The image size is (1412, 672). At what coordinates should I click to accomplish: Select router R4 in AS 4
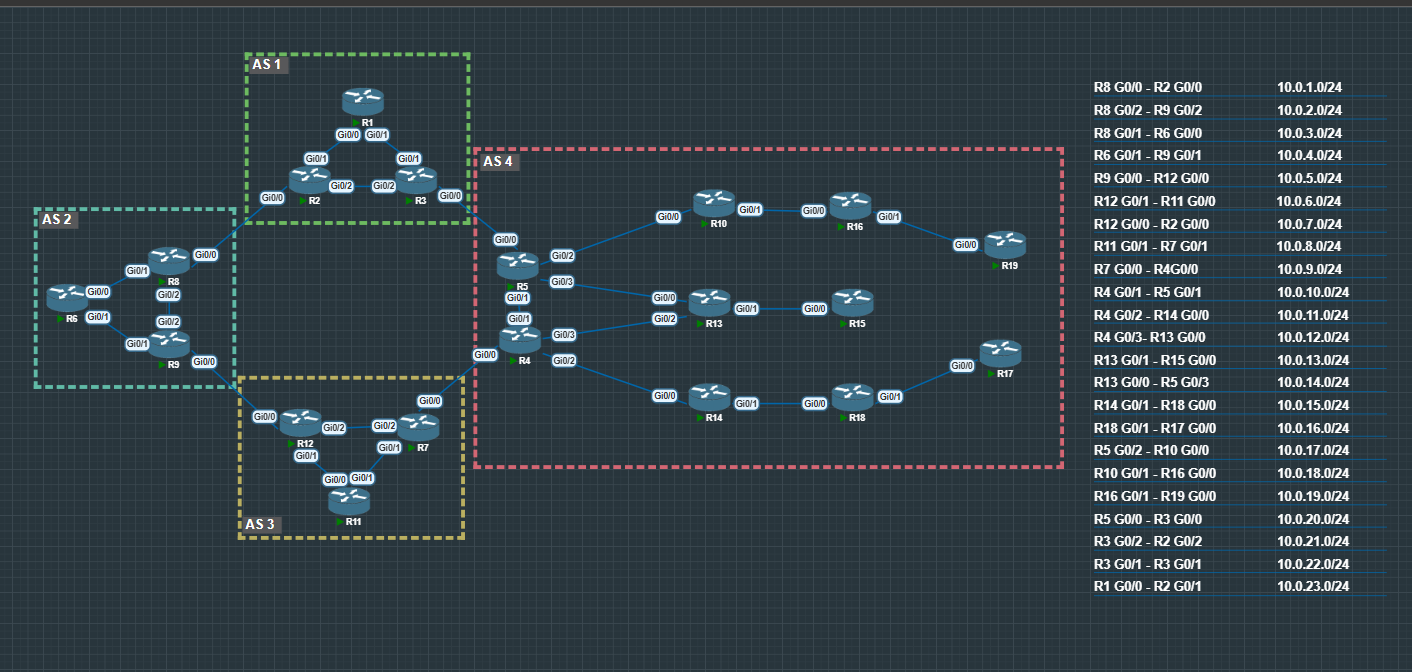pos(520,340)
